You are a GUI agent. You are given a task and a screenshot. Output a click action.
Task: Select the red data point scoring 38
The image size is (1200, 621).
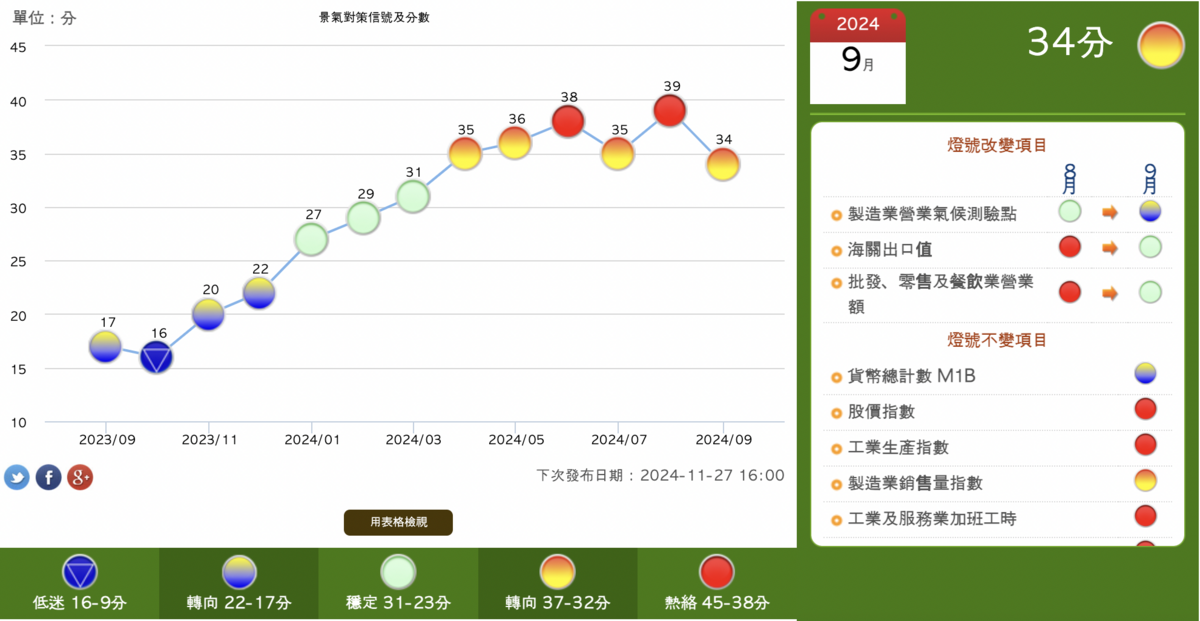coord(568,122)
